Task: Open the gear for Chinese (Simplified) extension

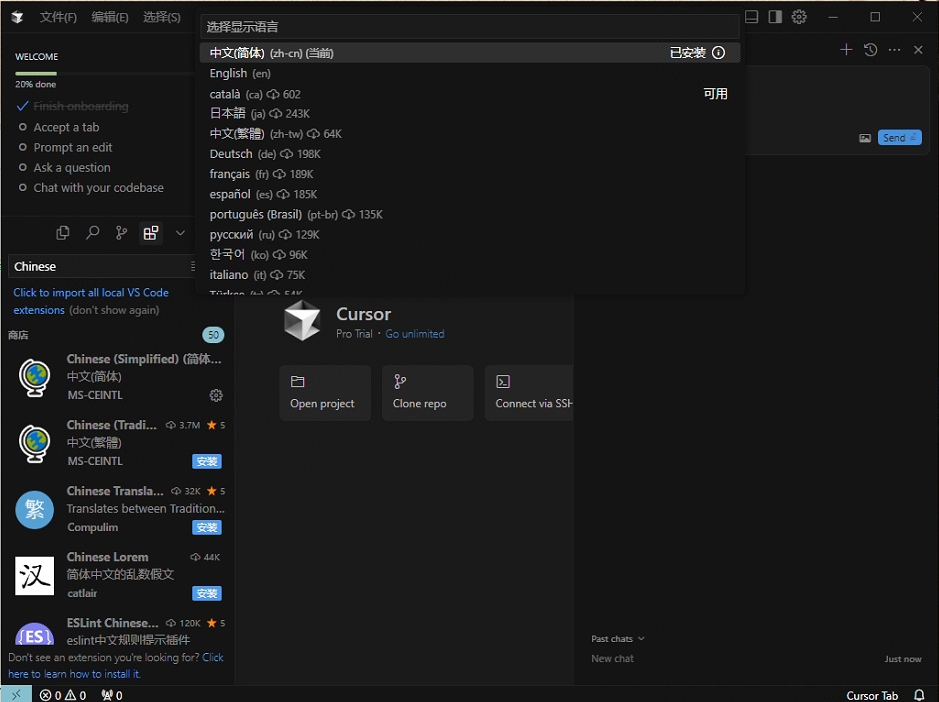Action: click(x=216, y=395)
